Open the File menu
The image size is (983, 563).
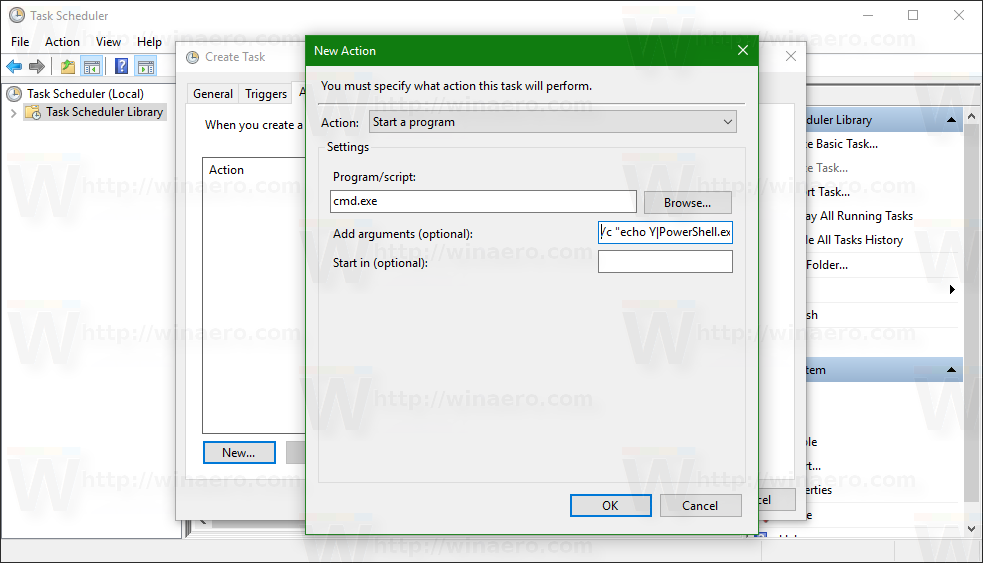[20, 42]
